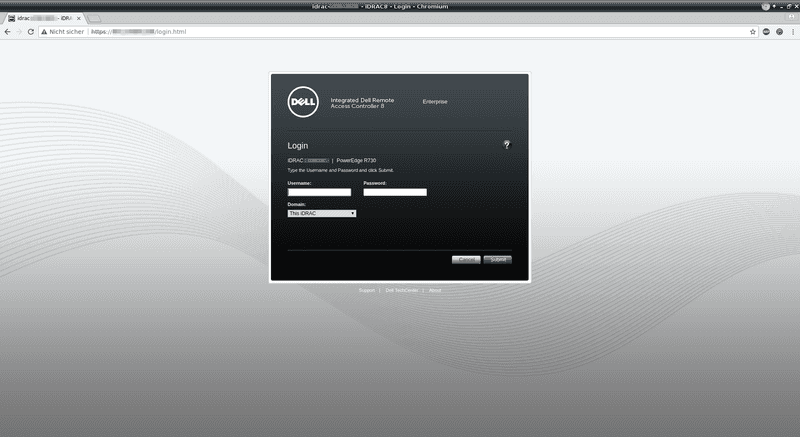This screenshot has width=800, height=437.
Task: Reload the iDRAC login page
Action: [x=31, y=32]
